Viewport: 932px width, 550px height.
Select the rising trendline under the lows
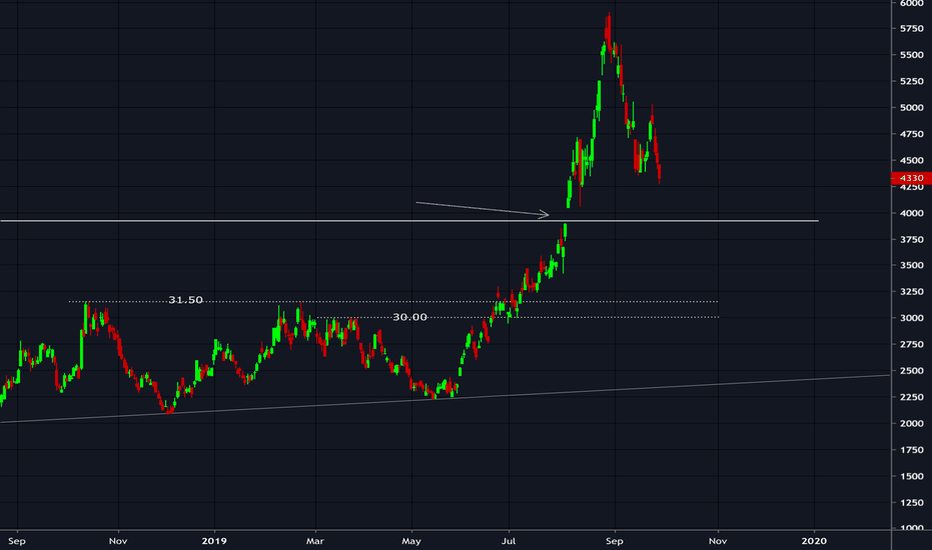pos(445,399)
